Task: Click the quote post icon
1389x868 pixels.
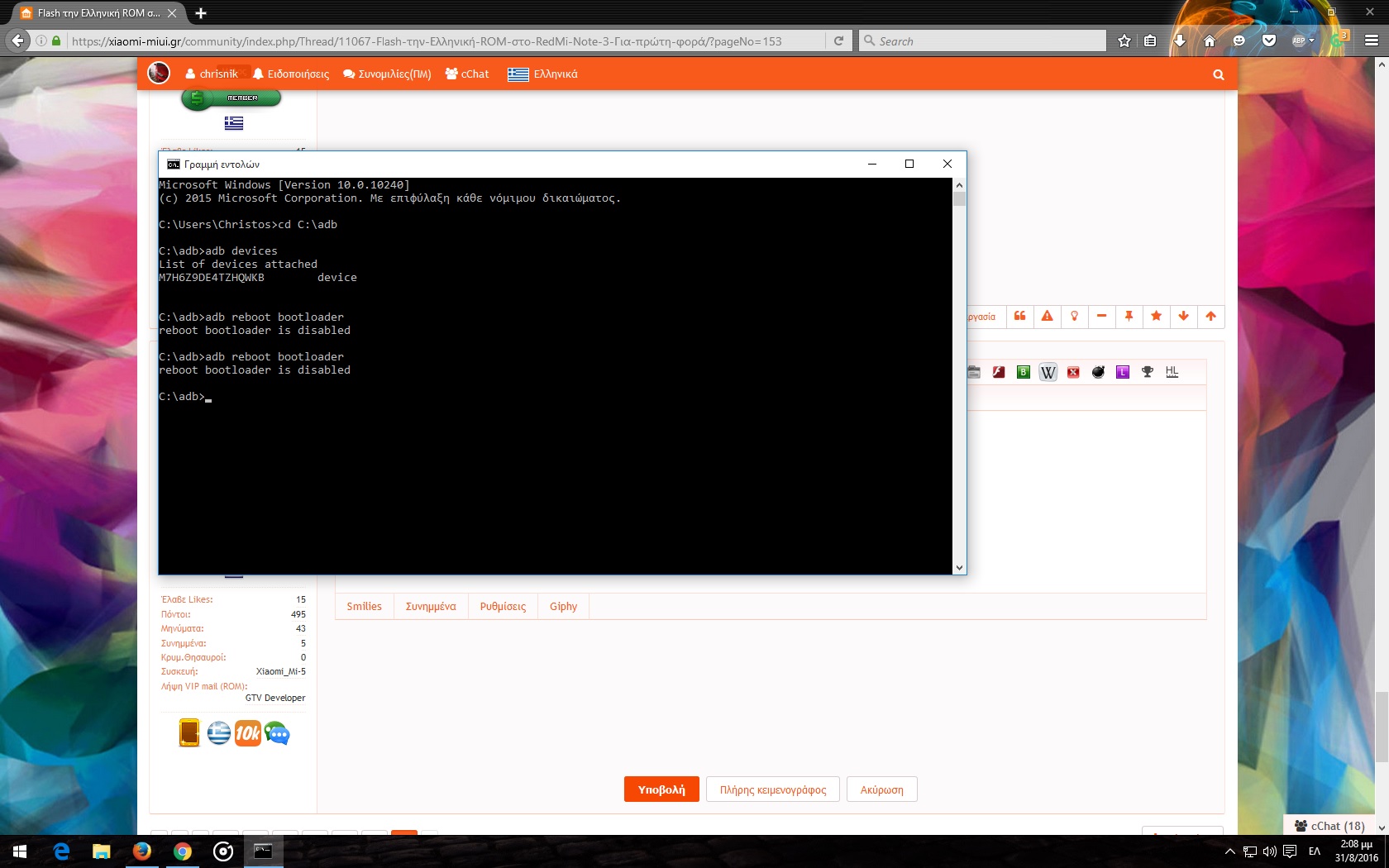Action: pyautogui.click(x=1019, y=317)
